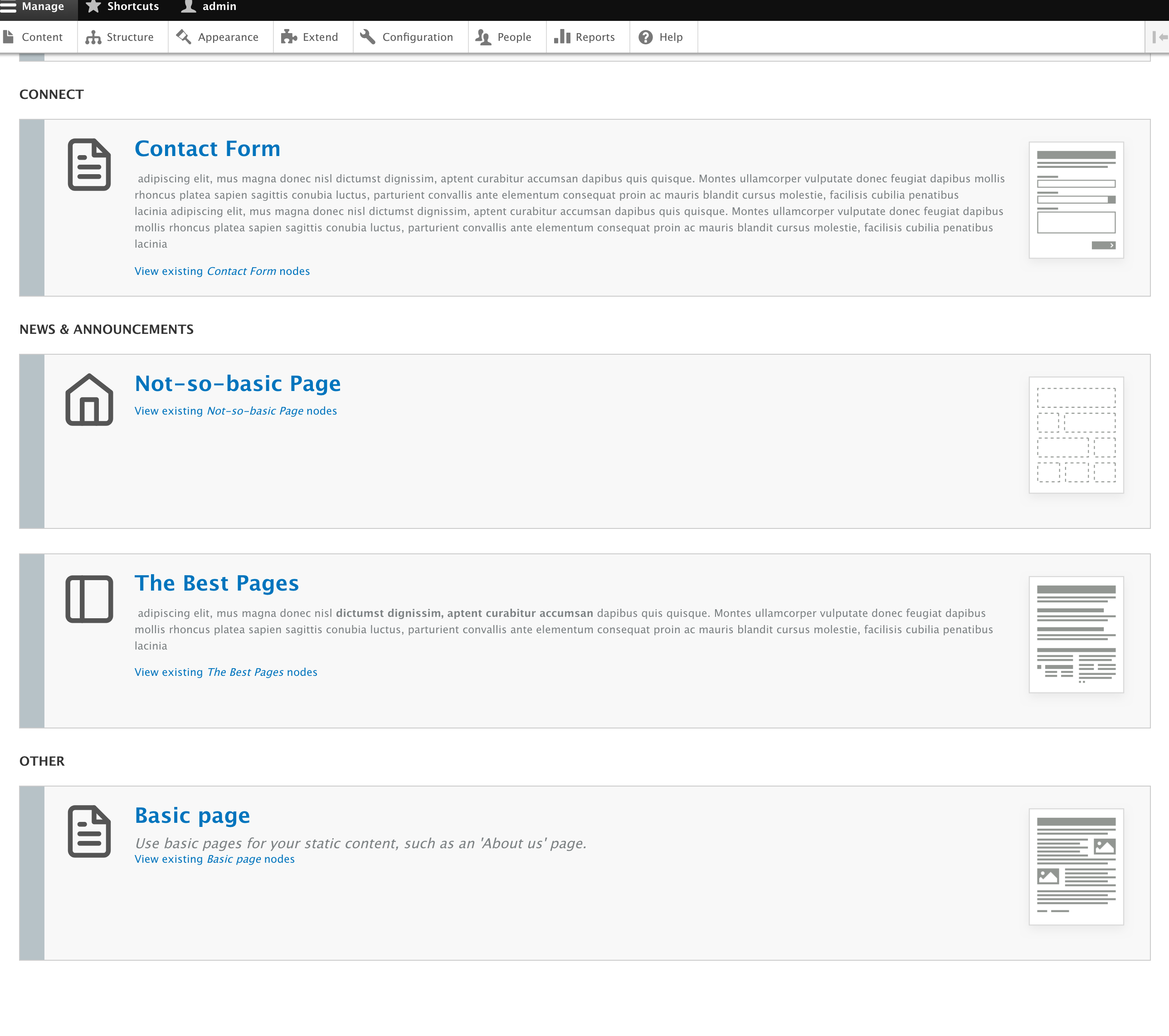Click the Contact Form title link
This screenshot has width=1169, height=1036.
(x=208, y=149)
